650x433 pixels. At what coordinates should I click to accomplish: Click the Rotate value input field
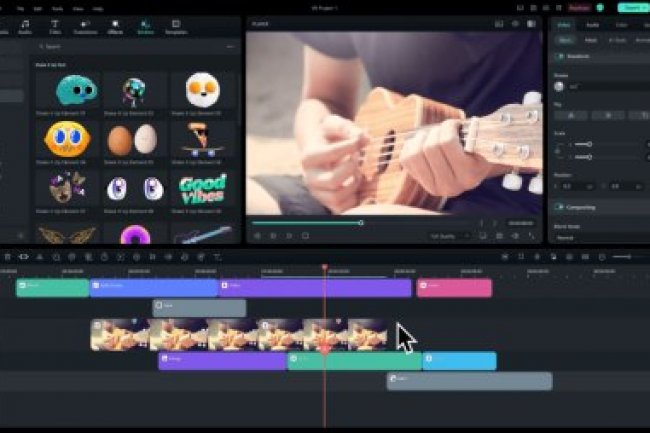coord(609,87)
